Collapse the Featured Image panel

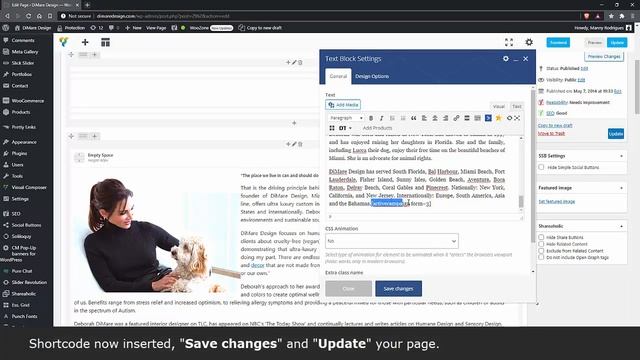coord(621,188)
